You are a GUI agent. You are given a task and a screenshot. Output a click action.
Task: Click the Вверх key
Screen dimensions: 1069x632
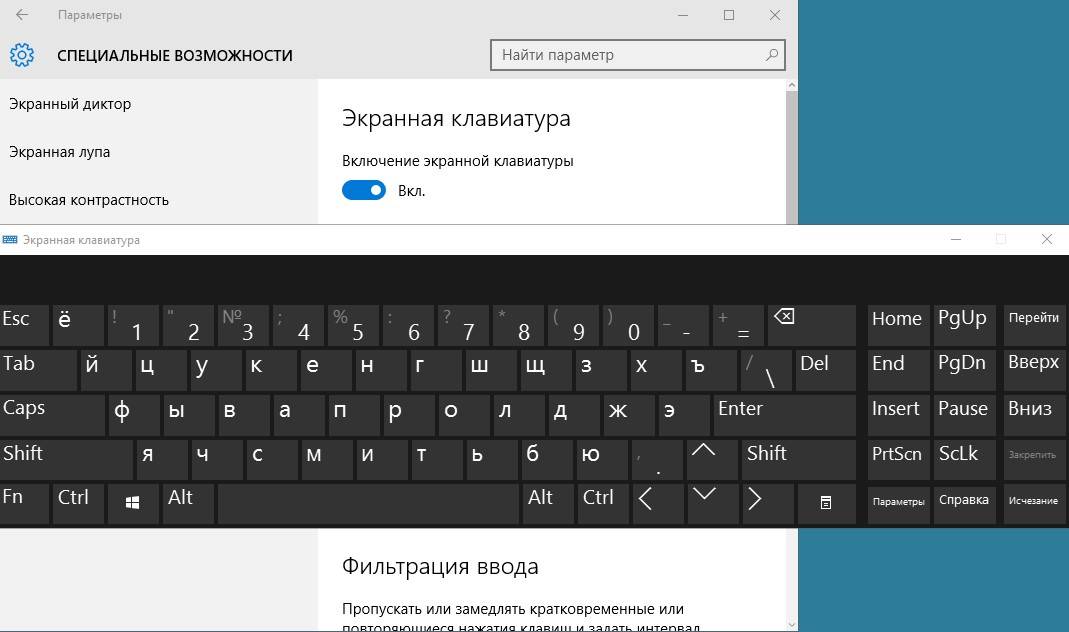pos(1034,370)
